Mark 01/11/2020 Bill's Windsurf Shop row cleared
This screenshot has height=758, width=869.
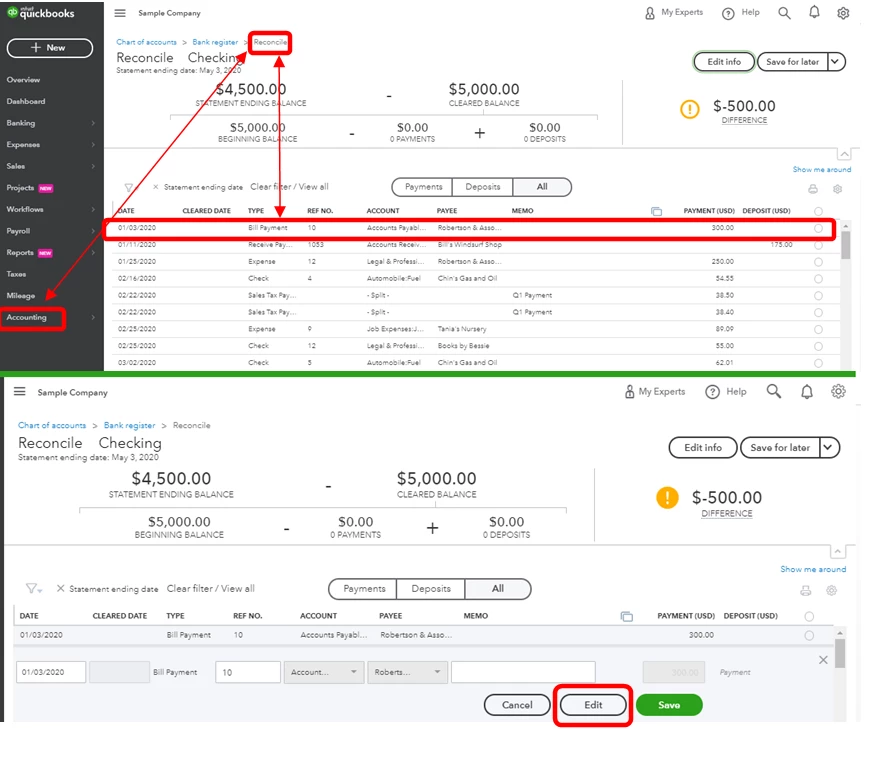(818, 245)
